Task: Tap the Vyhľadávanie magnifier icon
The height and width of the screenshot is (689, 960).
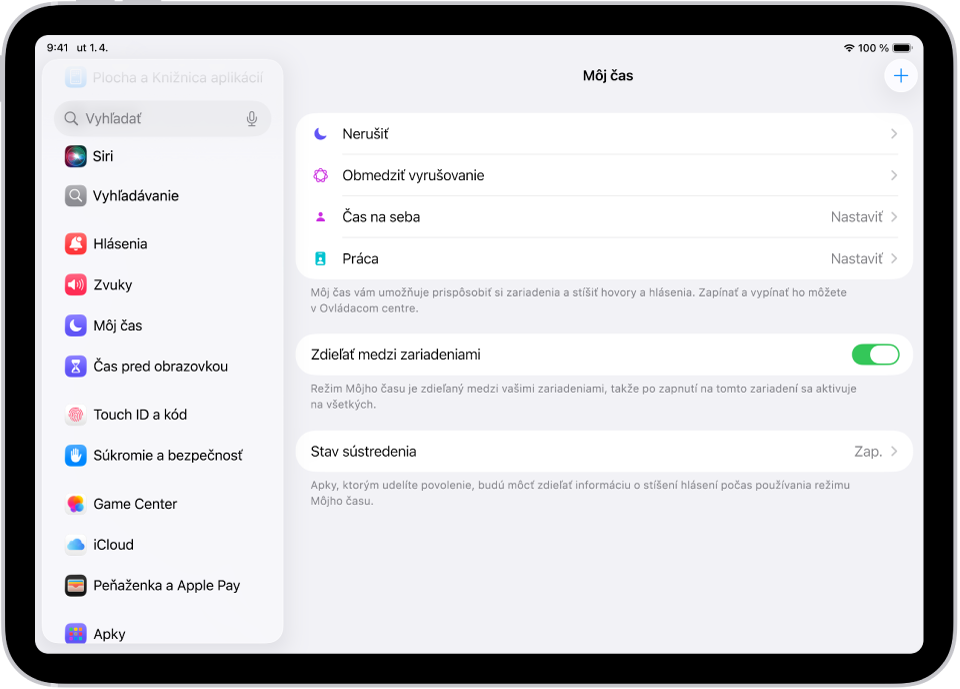Action: tap(75, 196)
